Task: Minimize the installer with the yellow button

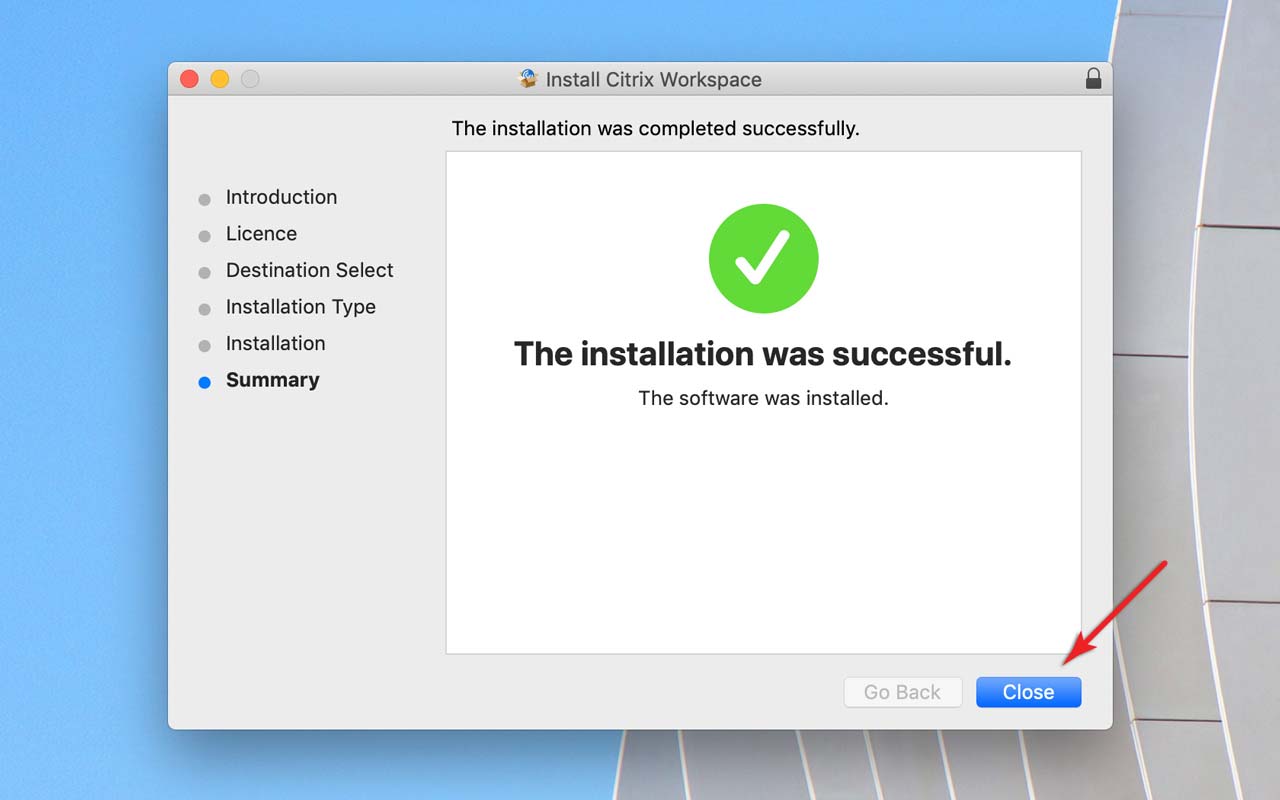Action: (219, 79)
